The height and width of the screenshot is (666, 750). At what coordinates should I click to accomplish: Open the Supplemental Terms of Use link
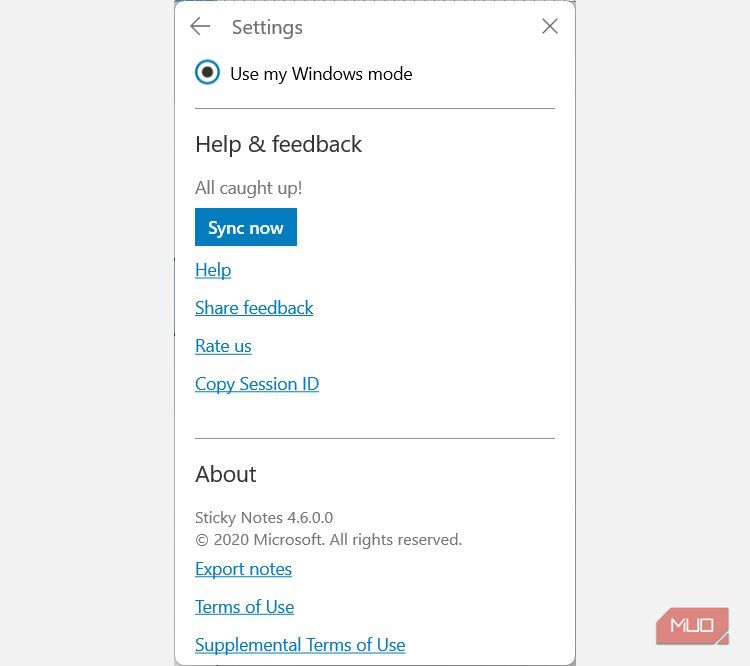click(300, 645)
